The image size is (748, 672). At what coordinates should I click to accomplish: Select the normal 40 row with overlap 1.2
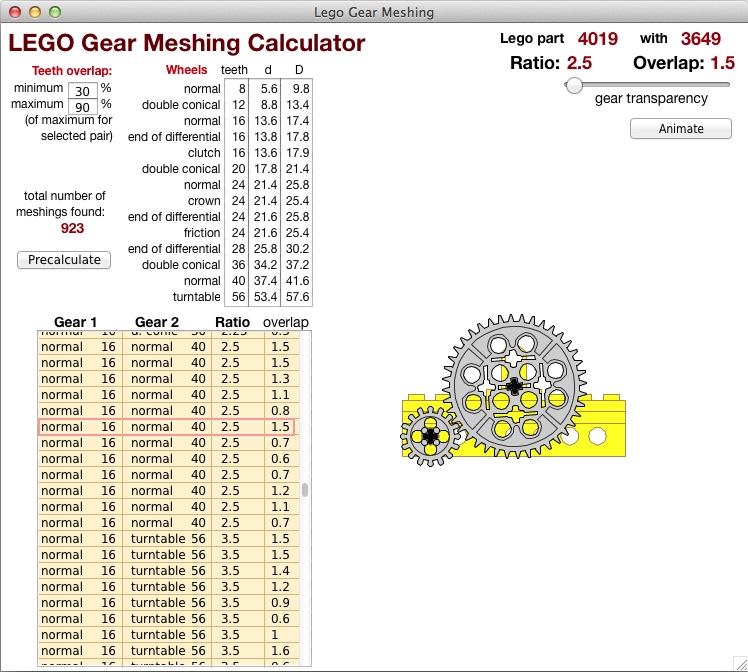168,491
